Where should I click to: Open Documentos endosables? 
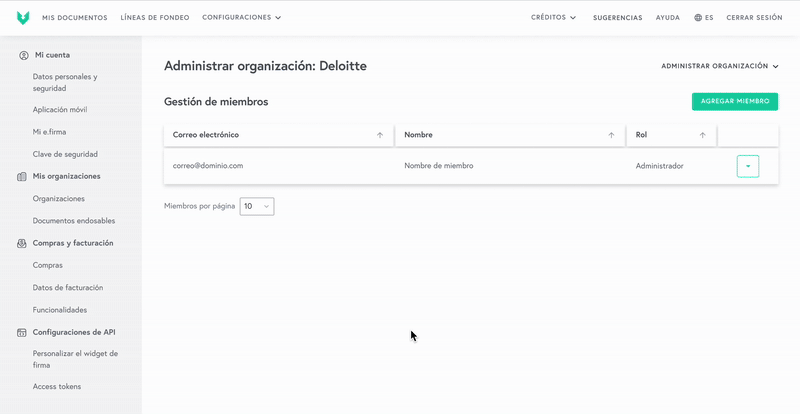(74, 221)
